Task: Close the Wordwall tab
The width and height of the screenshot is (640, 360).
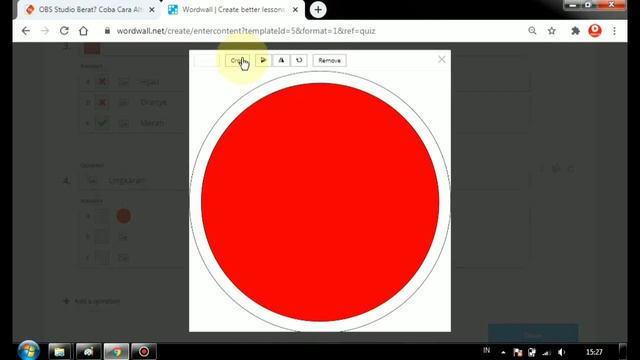Action: [295, 9]
